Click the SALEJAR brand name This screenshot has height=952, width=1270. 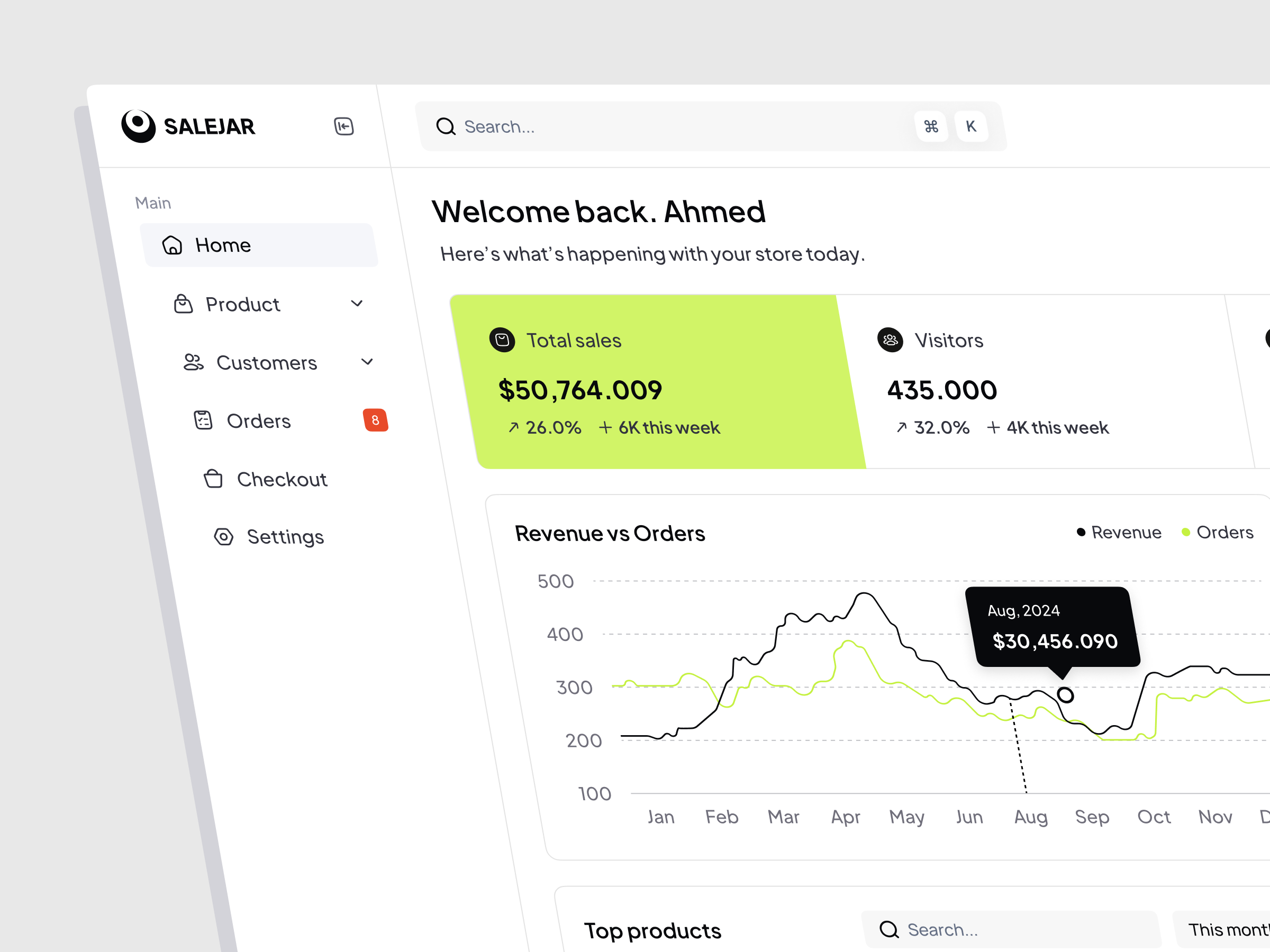[209, 126]
